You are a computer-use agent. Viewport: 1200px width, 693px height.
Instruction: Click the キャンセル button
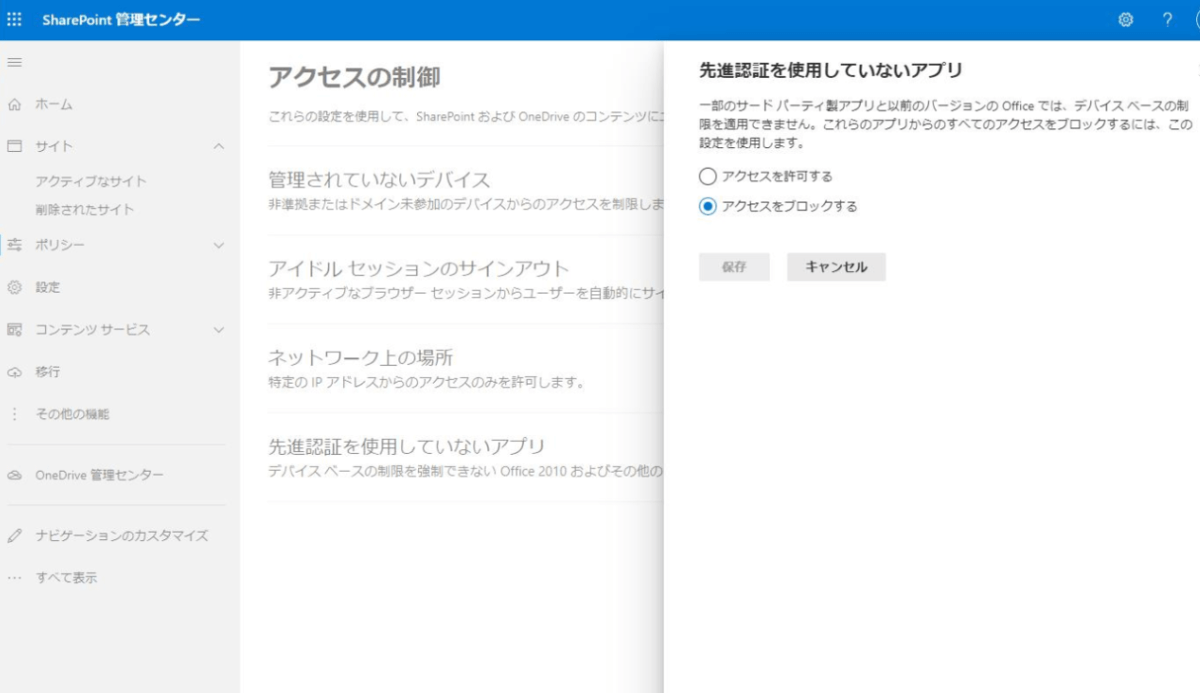pyautogui.click(x=836, y=267)
